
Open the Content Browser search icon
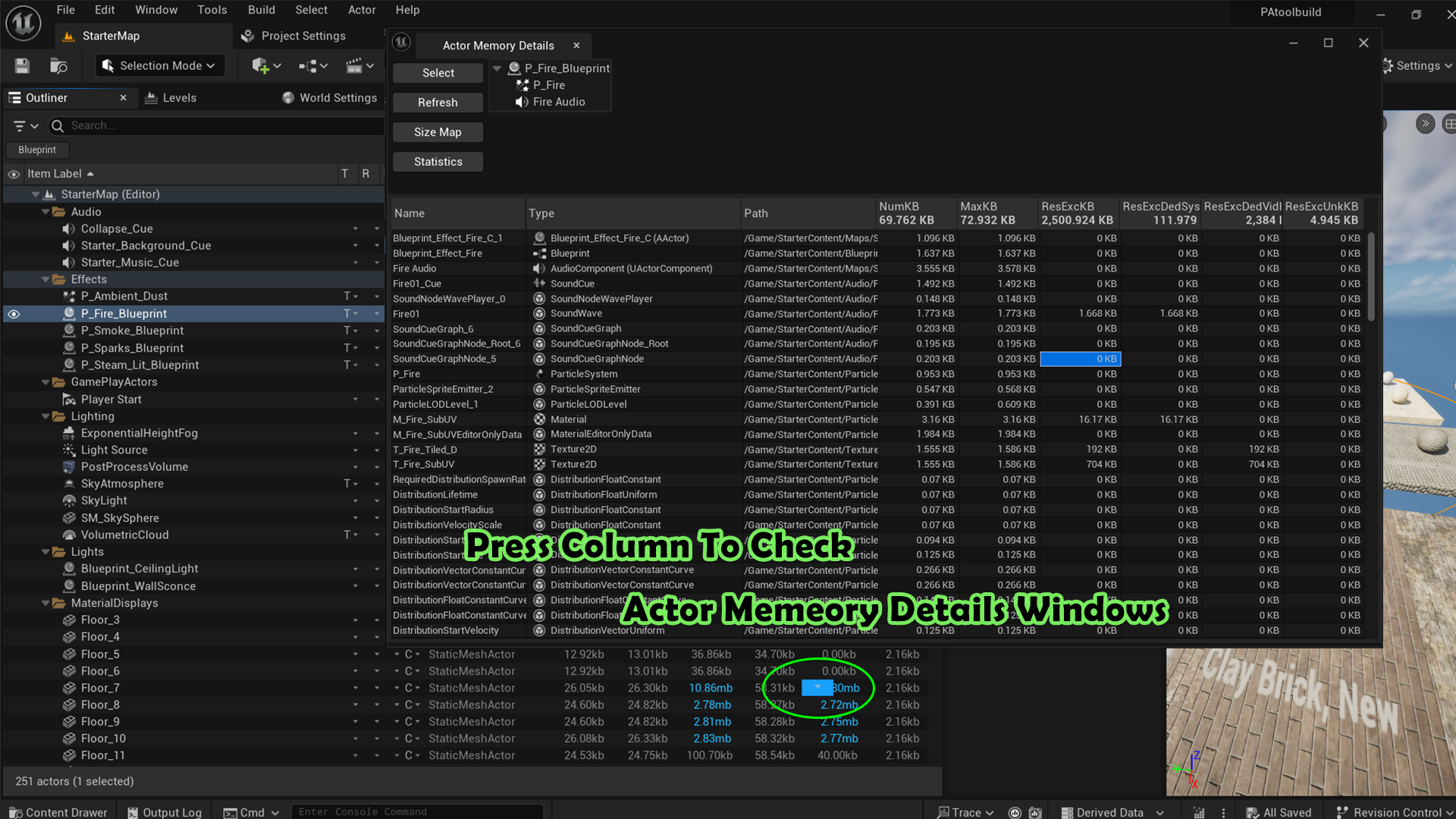click(x=60, y=65)
